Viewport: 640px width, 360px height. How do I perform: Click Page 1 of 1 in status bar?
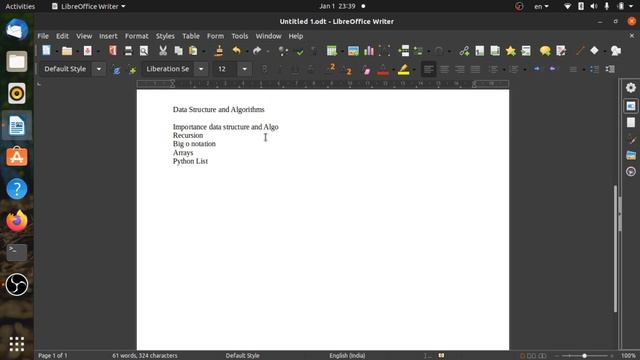[53, 356]
